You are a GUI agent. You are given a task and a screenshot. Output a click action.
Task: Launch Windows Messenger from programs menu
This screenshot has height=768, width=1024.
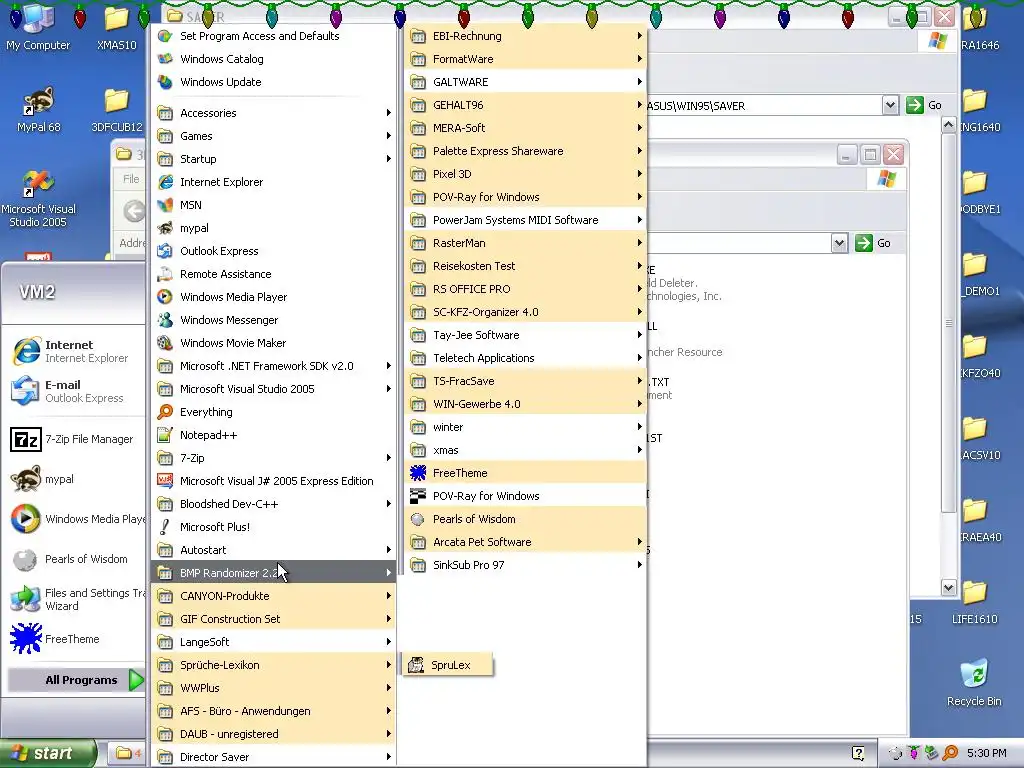coord(274,320)
